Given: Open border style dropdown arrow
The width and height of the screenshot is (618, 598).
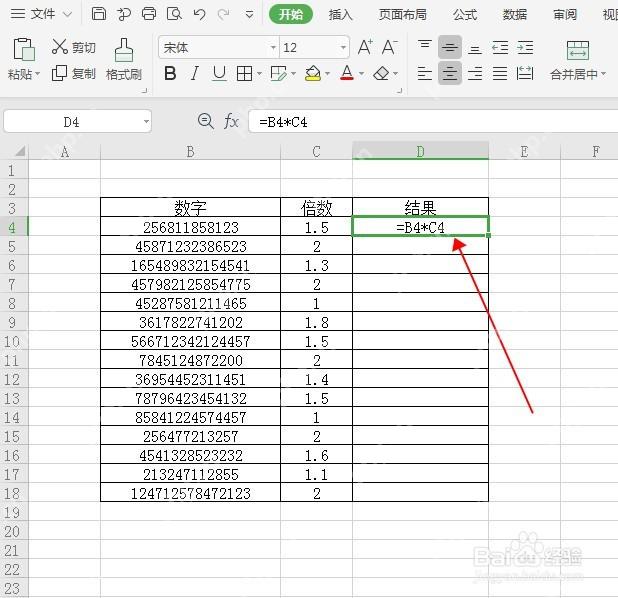Looking at the screenshot, I should 259,74.
